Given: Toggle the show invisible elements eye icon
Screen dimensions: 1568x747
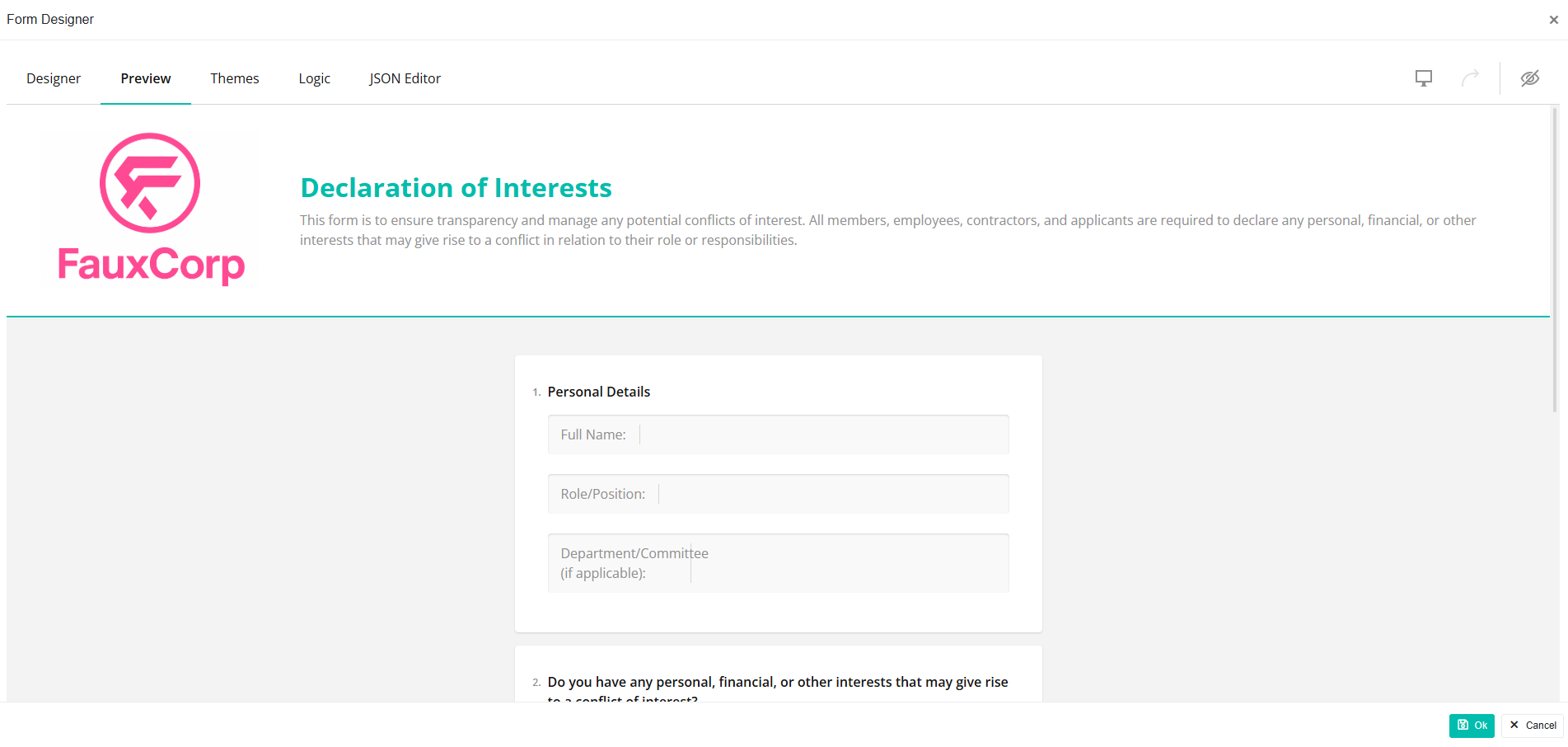Looking at the screenshot, I should tap(1529, 78).
